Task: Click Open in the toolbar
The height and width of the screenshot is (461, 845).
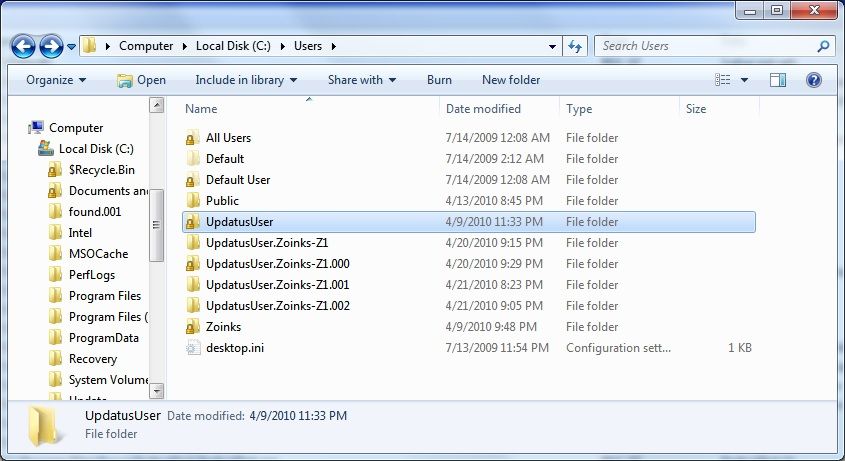Action: 141,80
